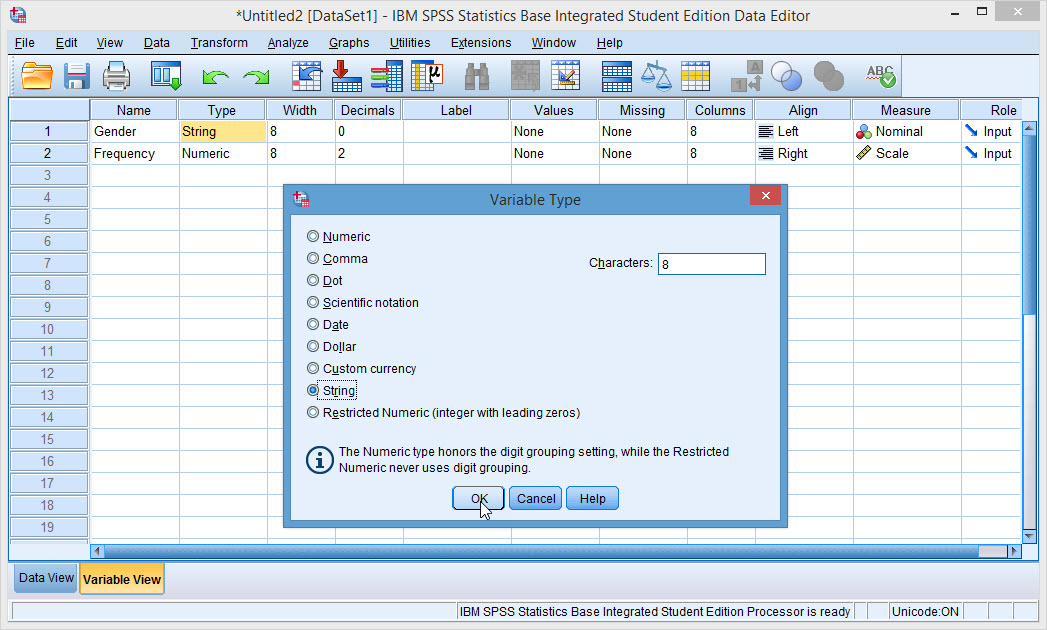Viewport: 1047px width, 630px height.
Task: Click the String type cell for Gender
Action: click(222, 132)
